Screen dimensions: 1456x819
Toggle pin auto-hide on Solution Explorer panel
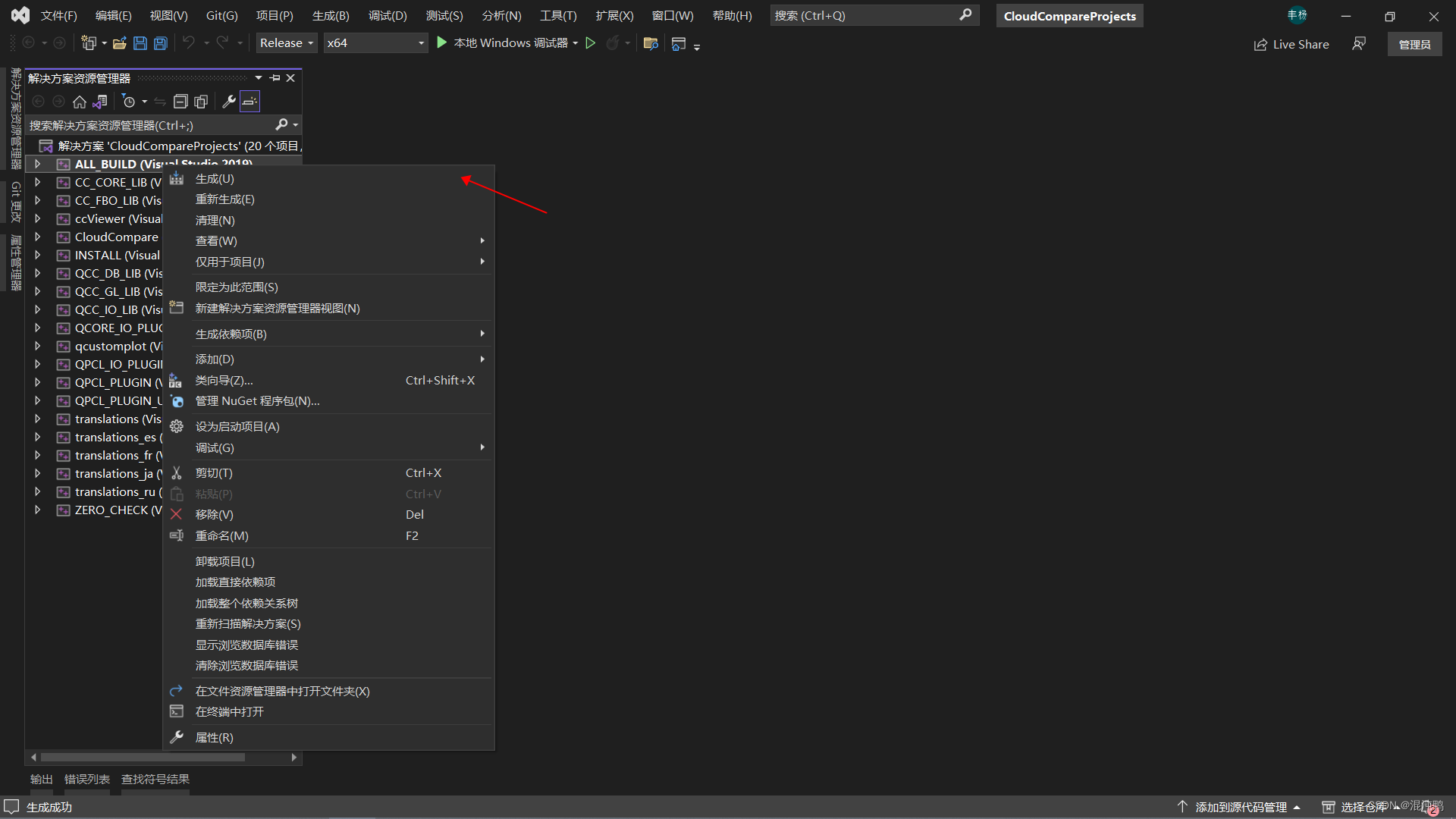pyautogui.click(x=275, y=78)
